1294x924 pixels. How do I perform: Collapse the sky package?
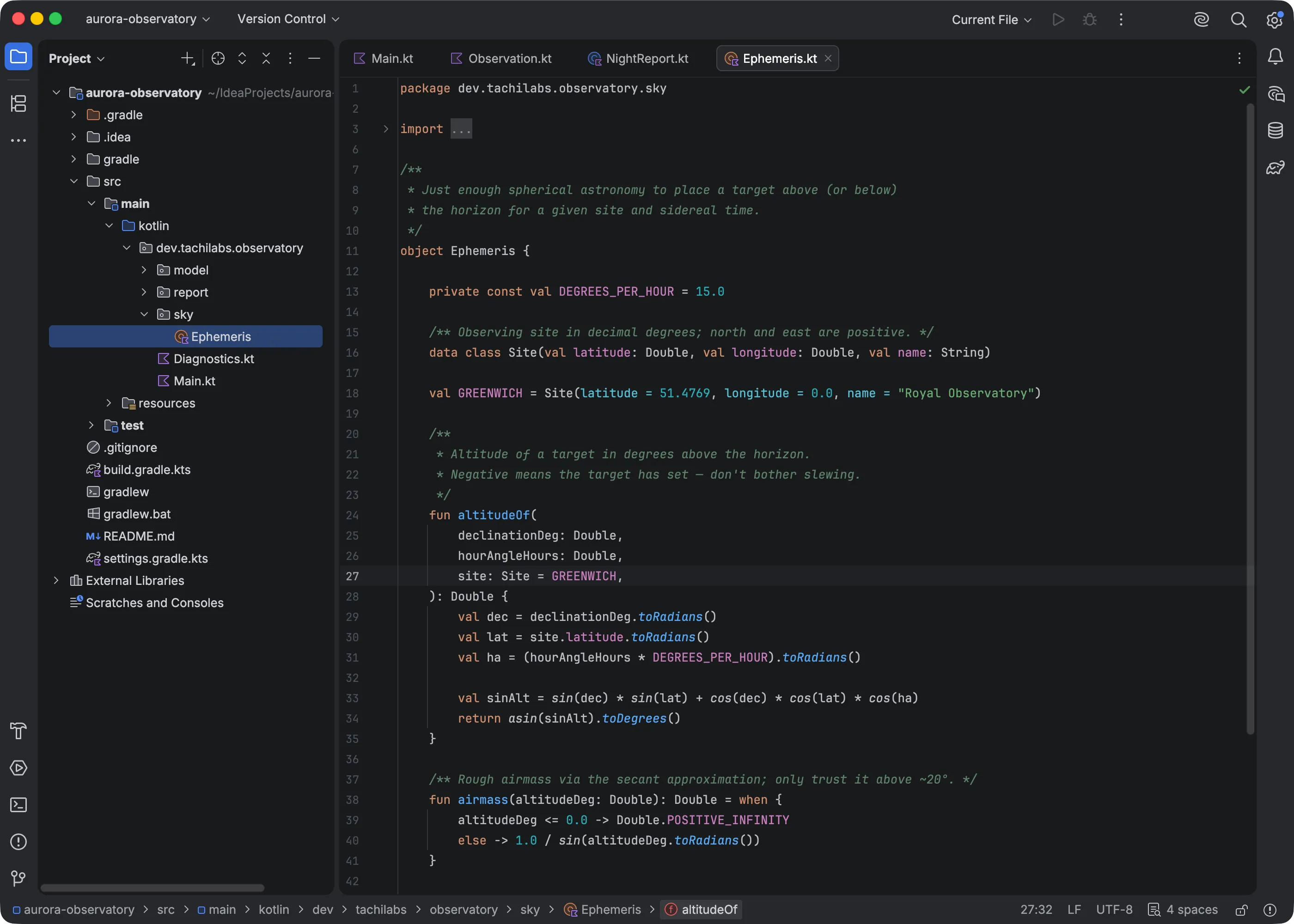click(144, 314)
